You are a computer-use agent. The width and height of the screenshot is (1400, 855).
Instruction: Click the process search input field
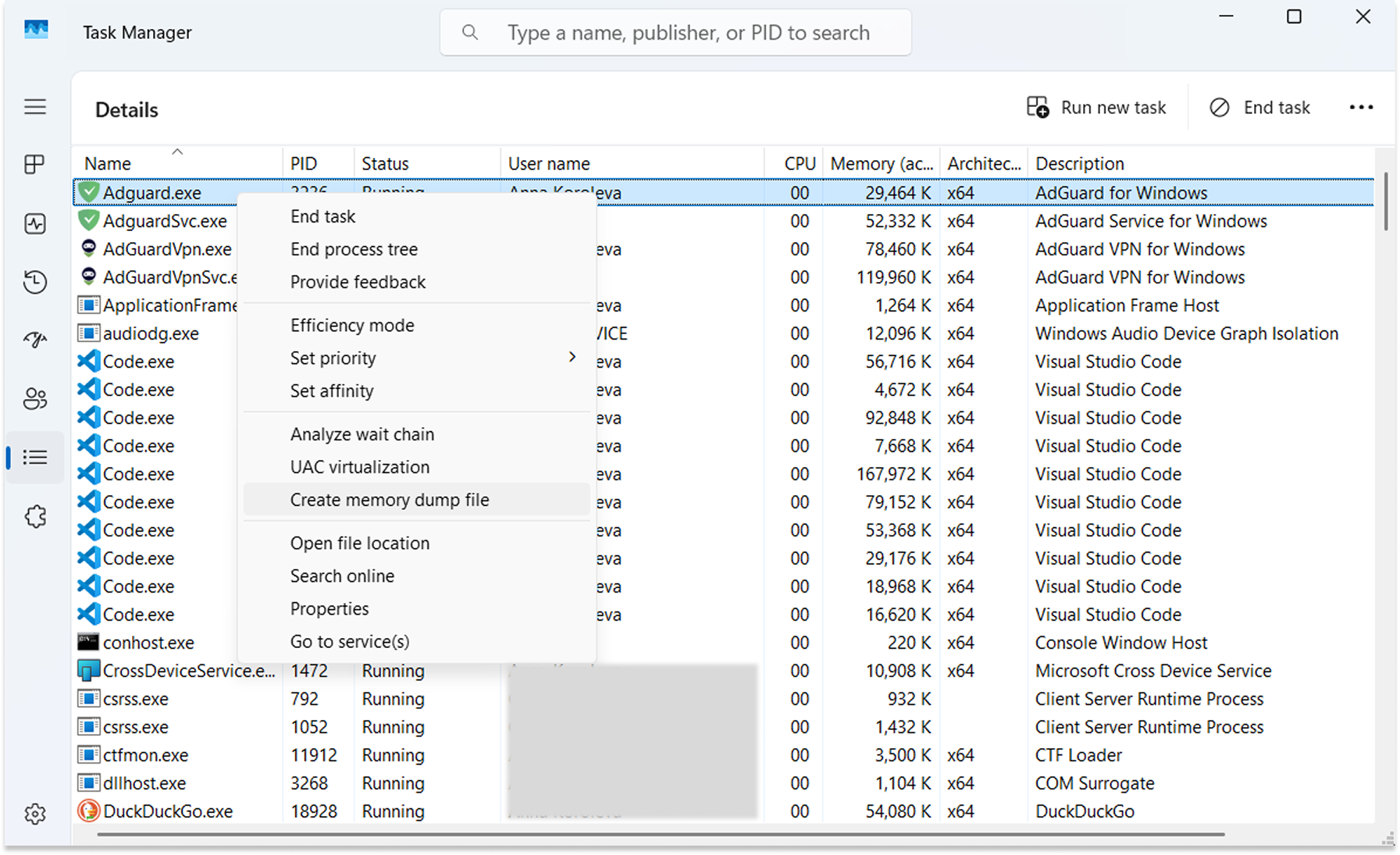[x=675, y=32]
